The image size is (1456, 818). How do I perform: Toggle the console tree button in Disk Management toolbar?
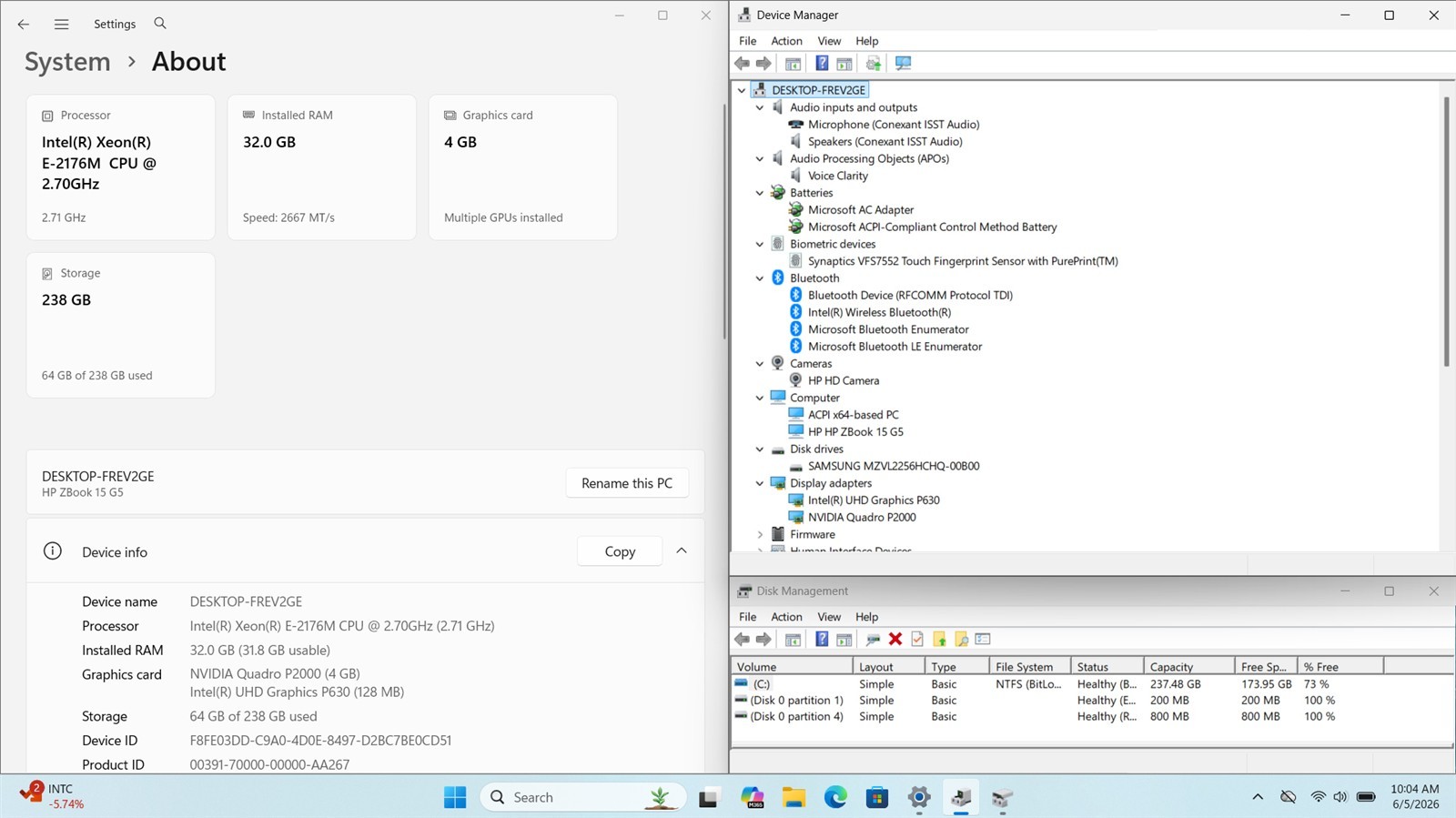click(793, 640)
